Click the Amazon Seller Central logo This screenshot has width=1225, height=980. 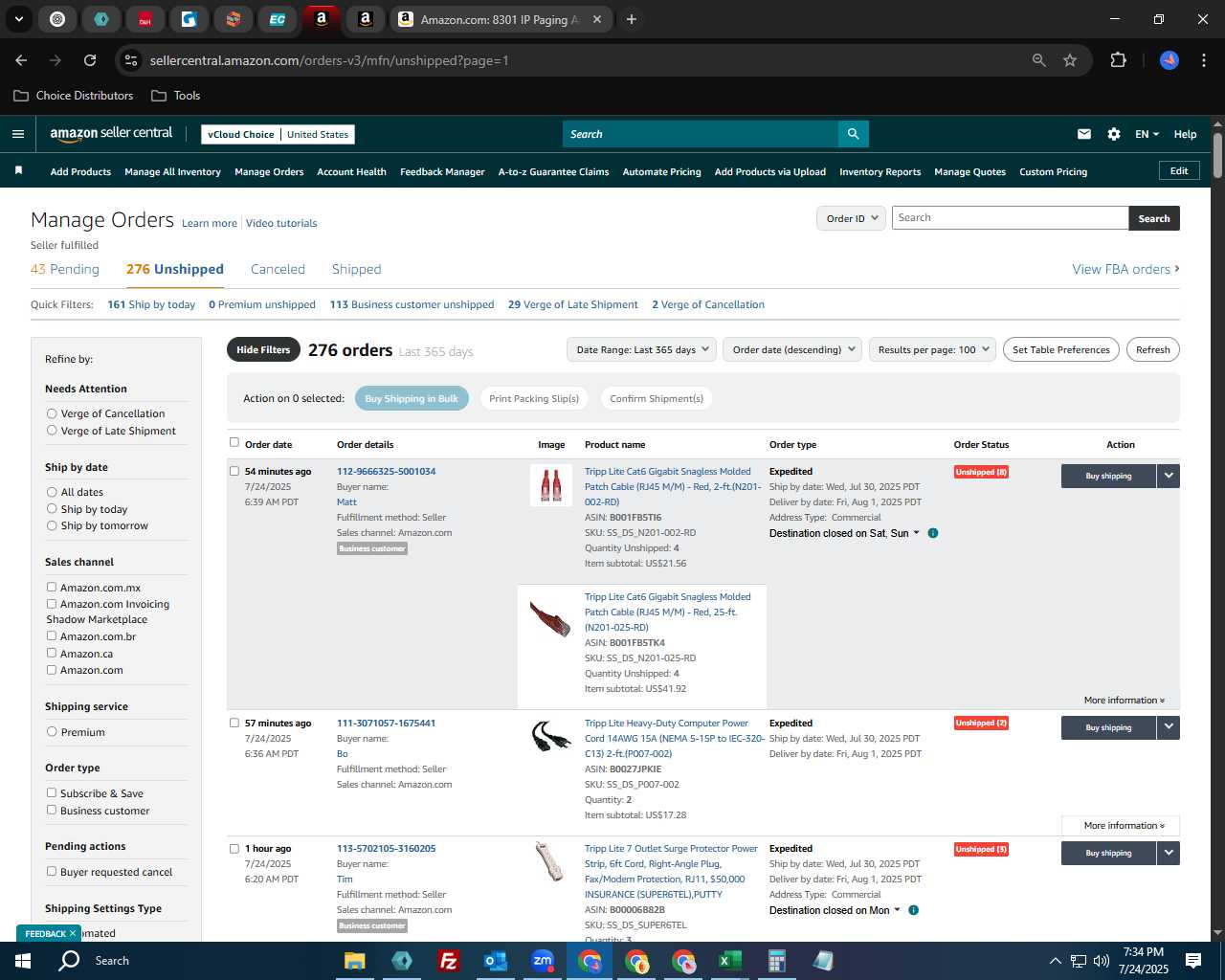click(x=111, y=134)
